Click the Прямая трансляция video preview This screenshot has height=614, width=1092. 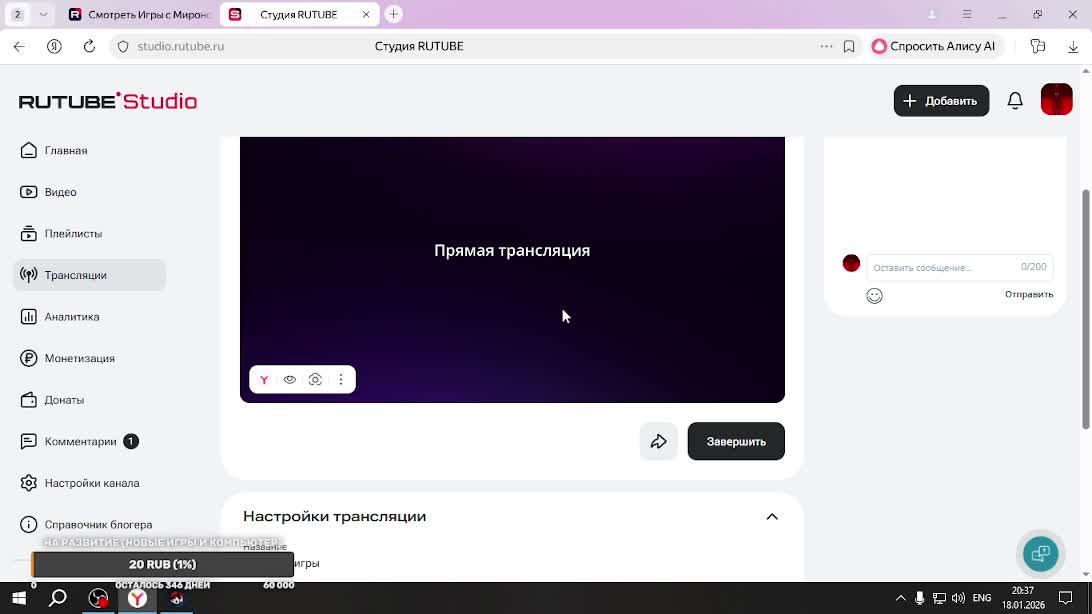pyautogui.click(x=512, y=270)
